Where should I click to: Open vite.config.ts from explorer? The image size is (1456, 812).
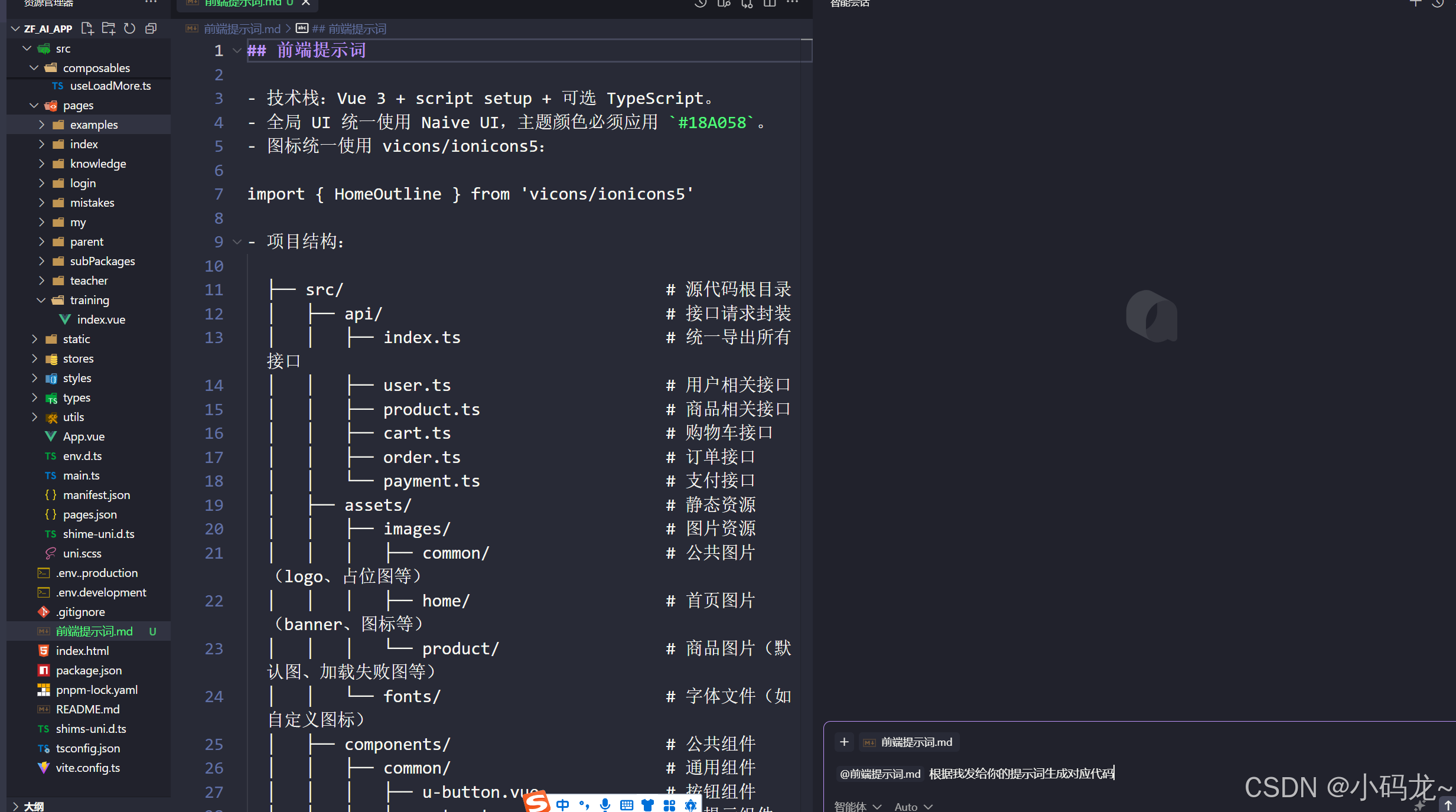click(87, 768)
